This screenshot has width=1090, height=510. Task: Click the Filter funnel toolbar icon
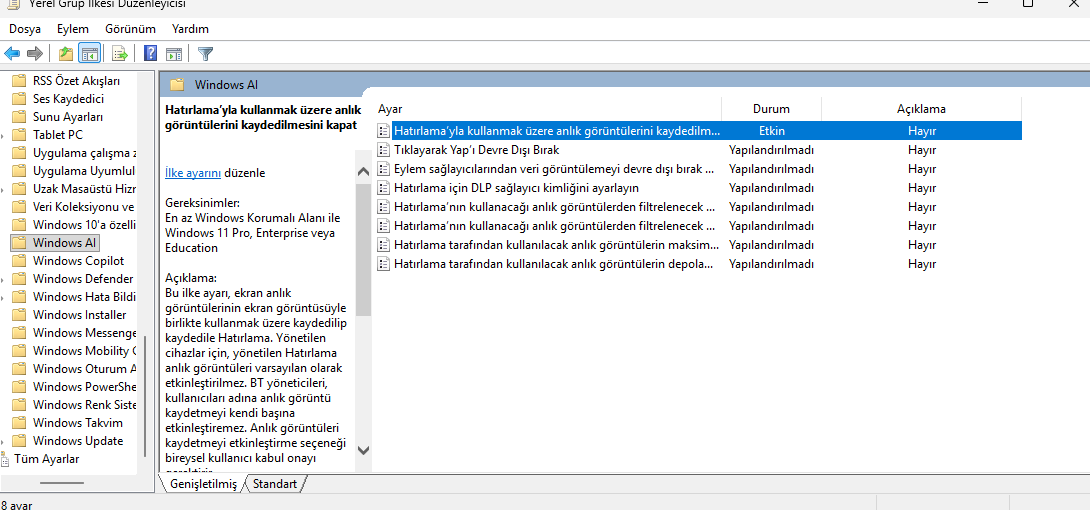point(205,53)
